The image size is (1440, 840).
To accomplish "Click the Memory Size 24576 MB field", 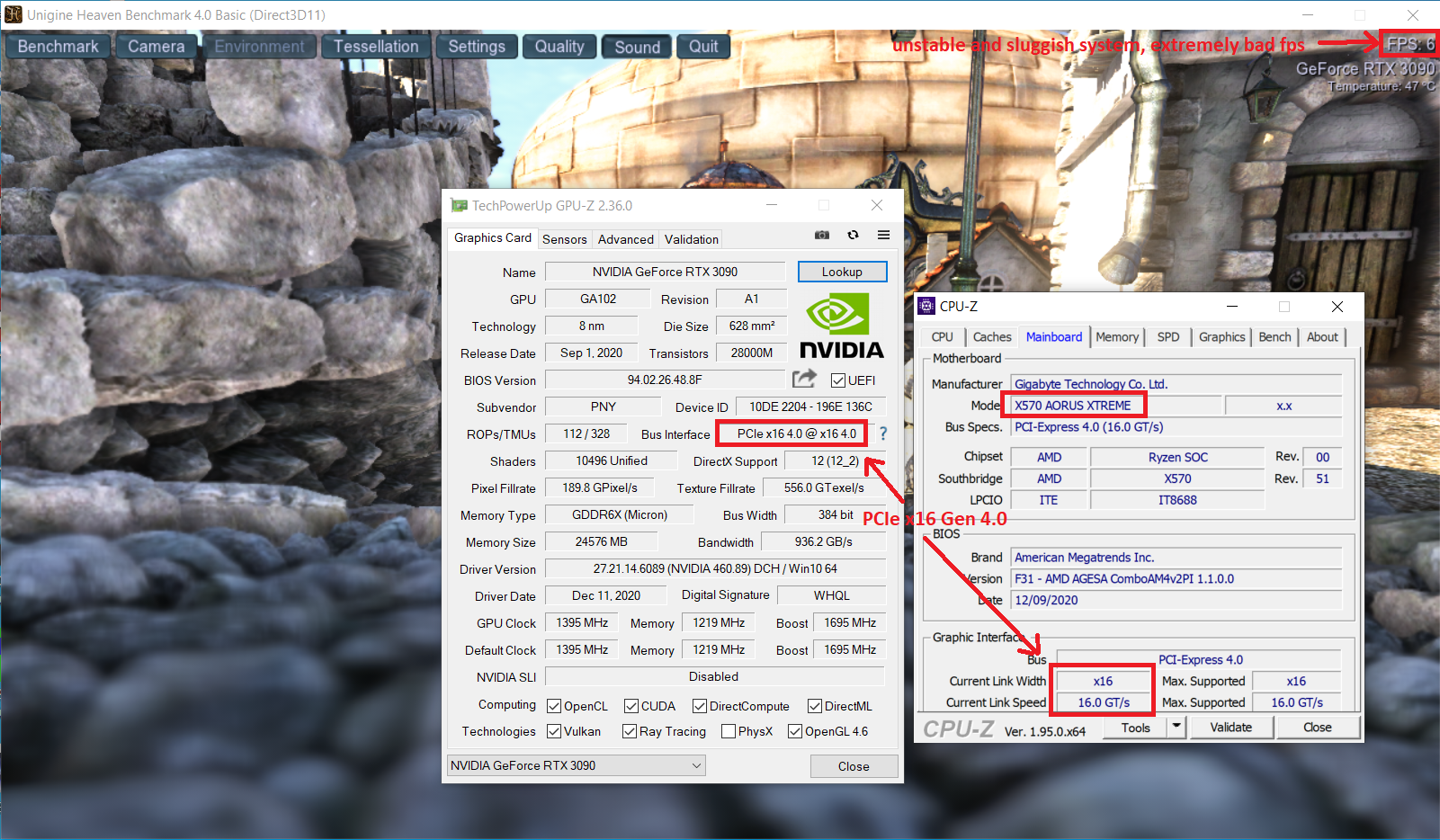I will click(602, 541).
